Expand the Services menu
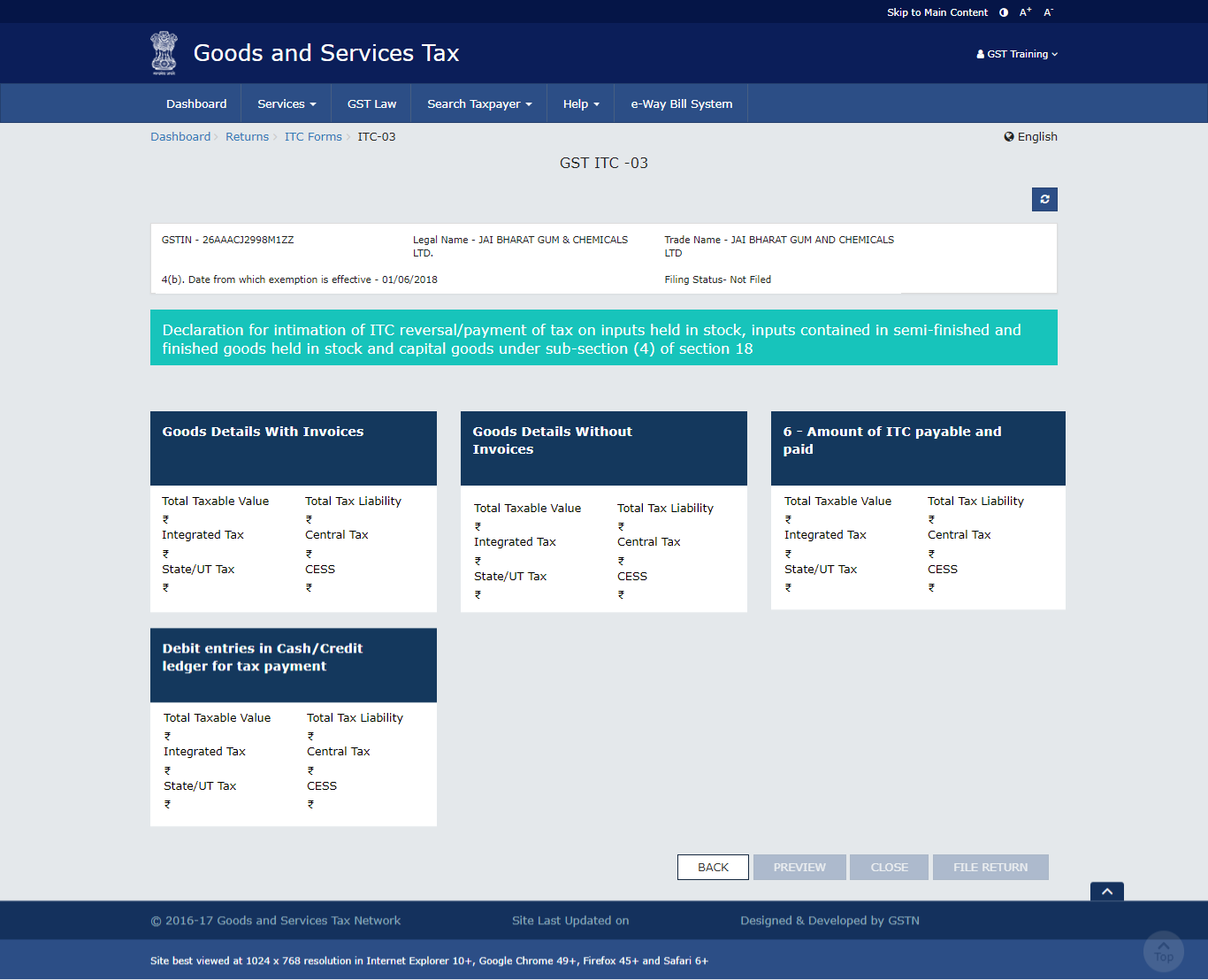 pyautogui.click(x=287, y=103)
